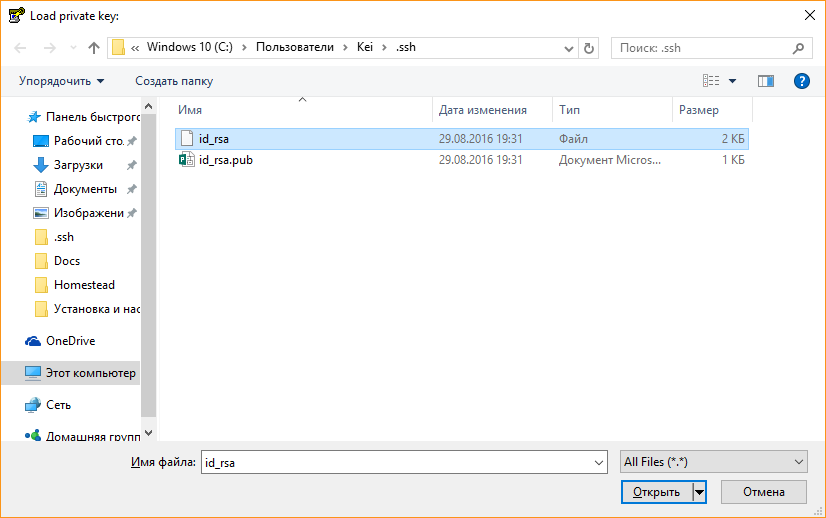
Task: Open OneDrive in the navigation pane
Action: pyautogui.click(x=70, y=341)
